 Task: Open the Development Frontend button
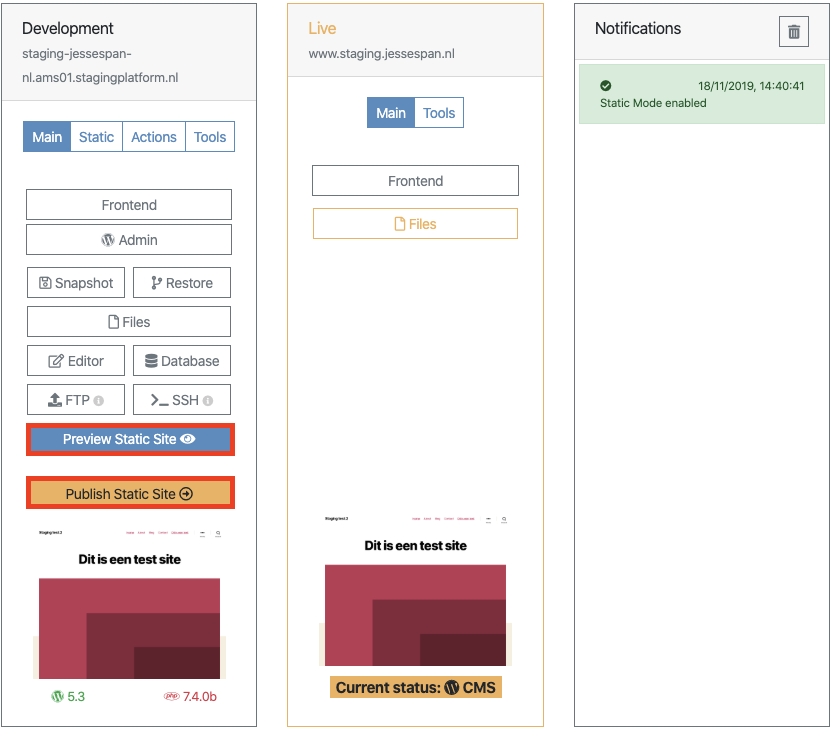coord(129,205)
